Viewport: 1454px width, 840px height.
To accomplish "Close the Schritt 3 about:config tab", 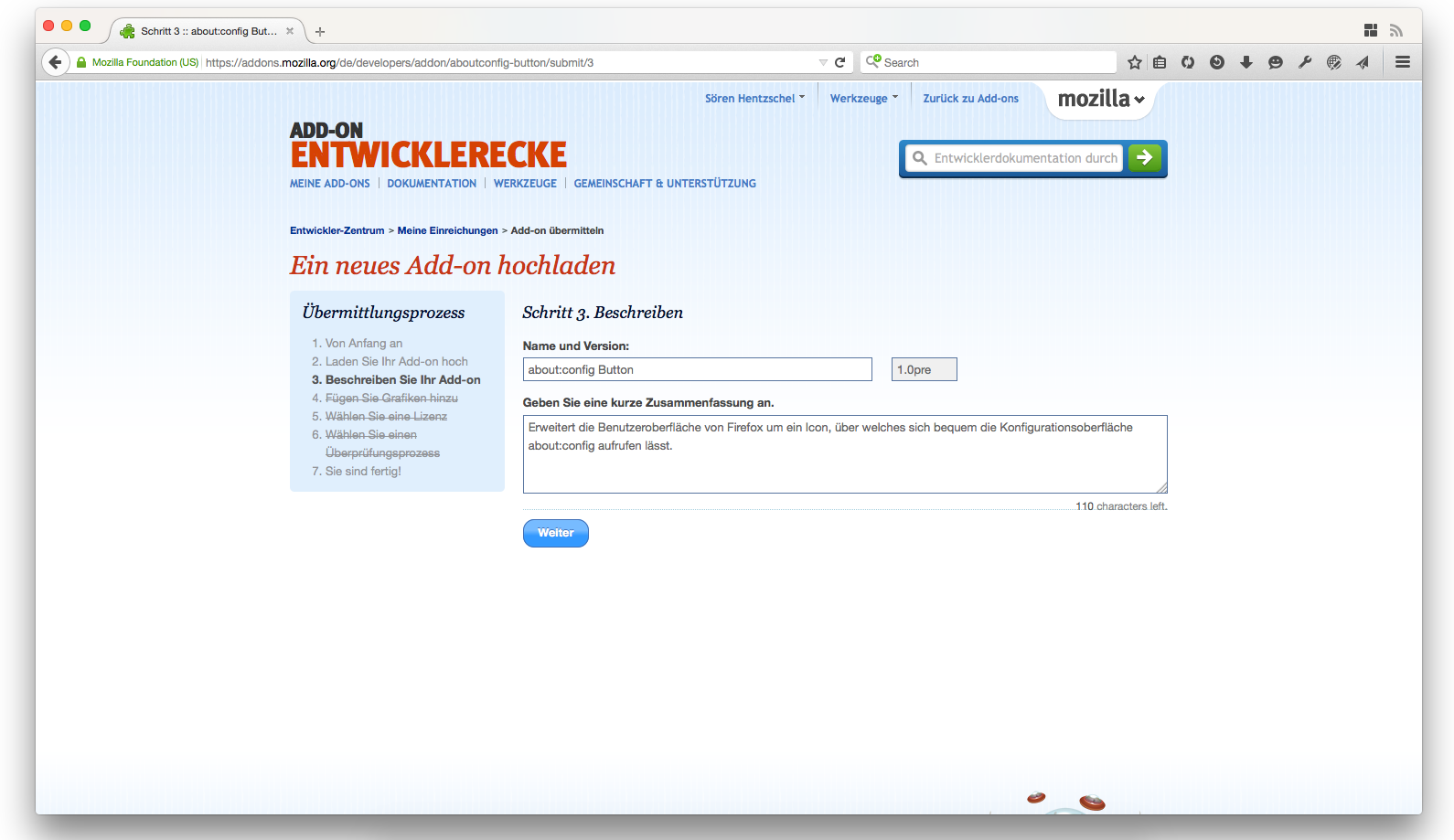I will [x=290, y=31].
